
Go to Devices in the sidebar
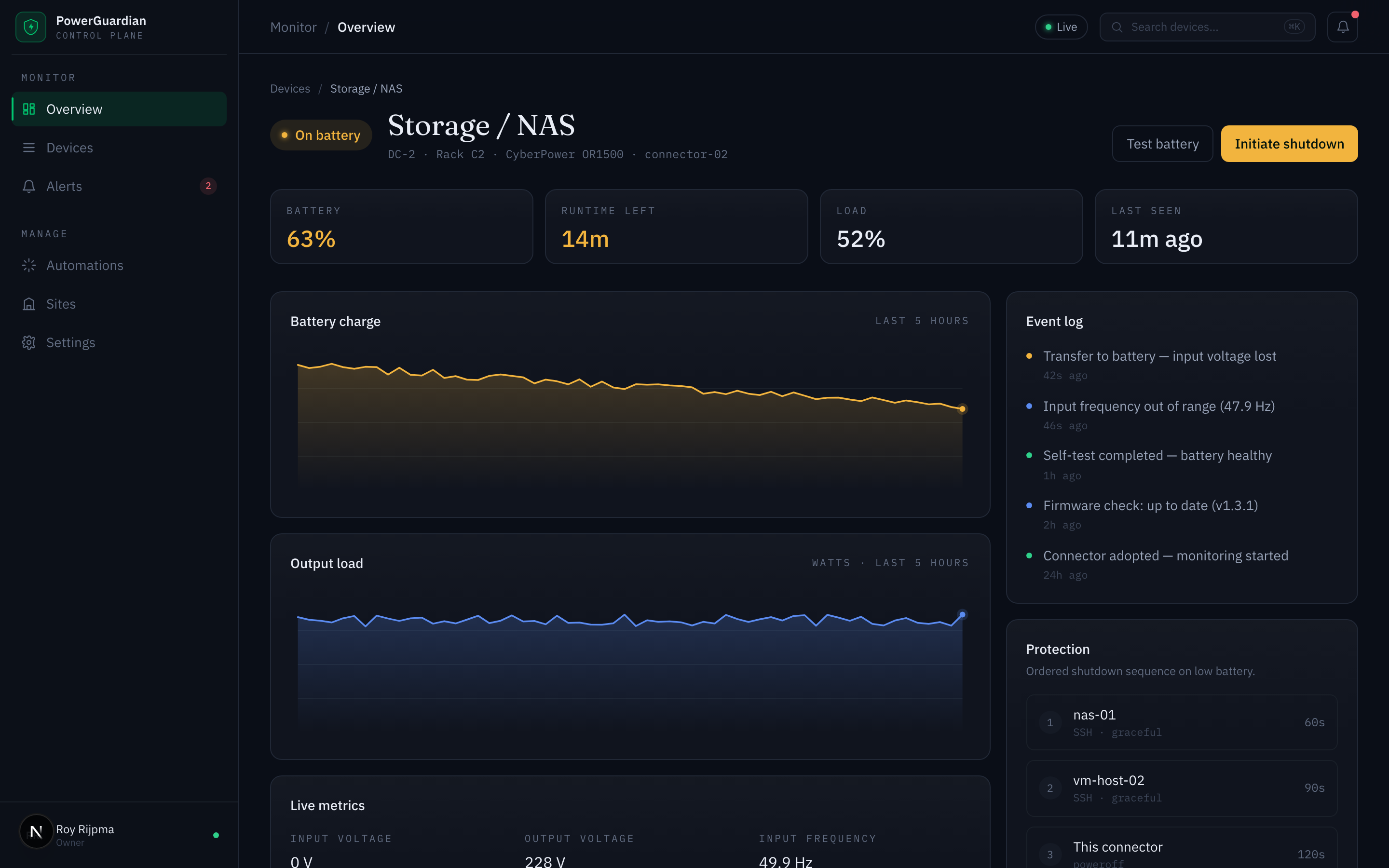119,148
